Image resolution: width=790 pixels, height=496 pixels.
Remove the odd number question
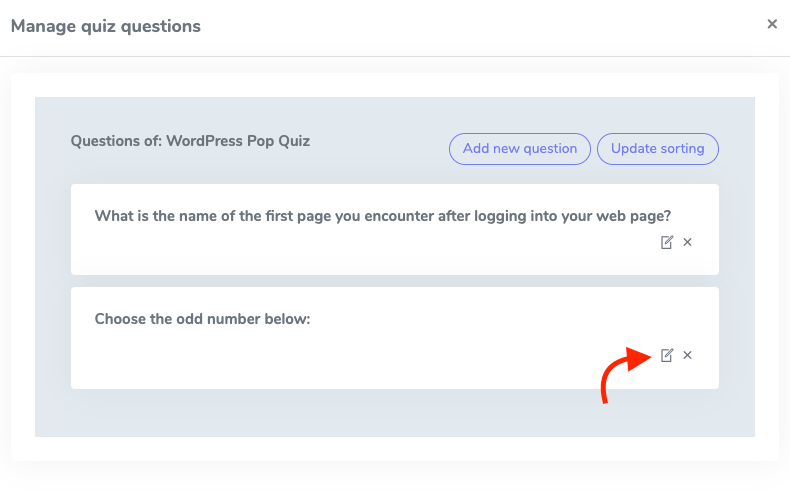coord(687,355)
